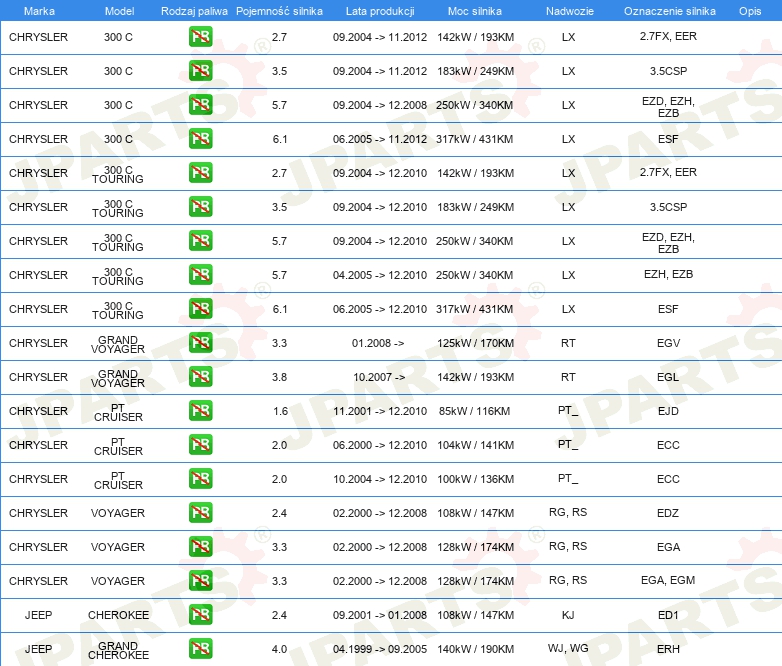This screenshot has height=666, width=782.
Task: Click fuel icon in 300 C 2.7FX, EER row ending 11.2012
Action: tap(200, 36)
